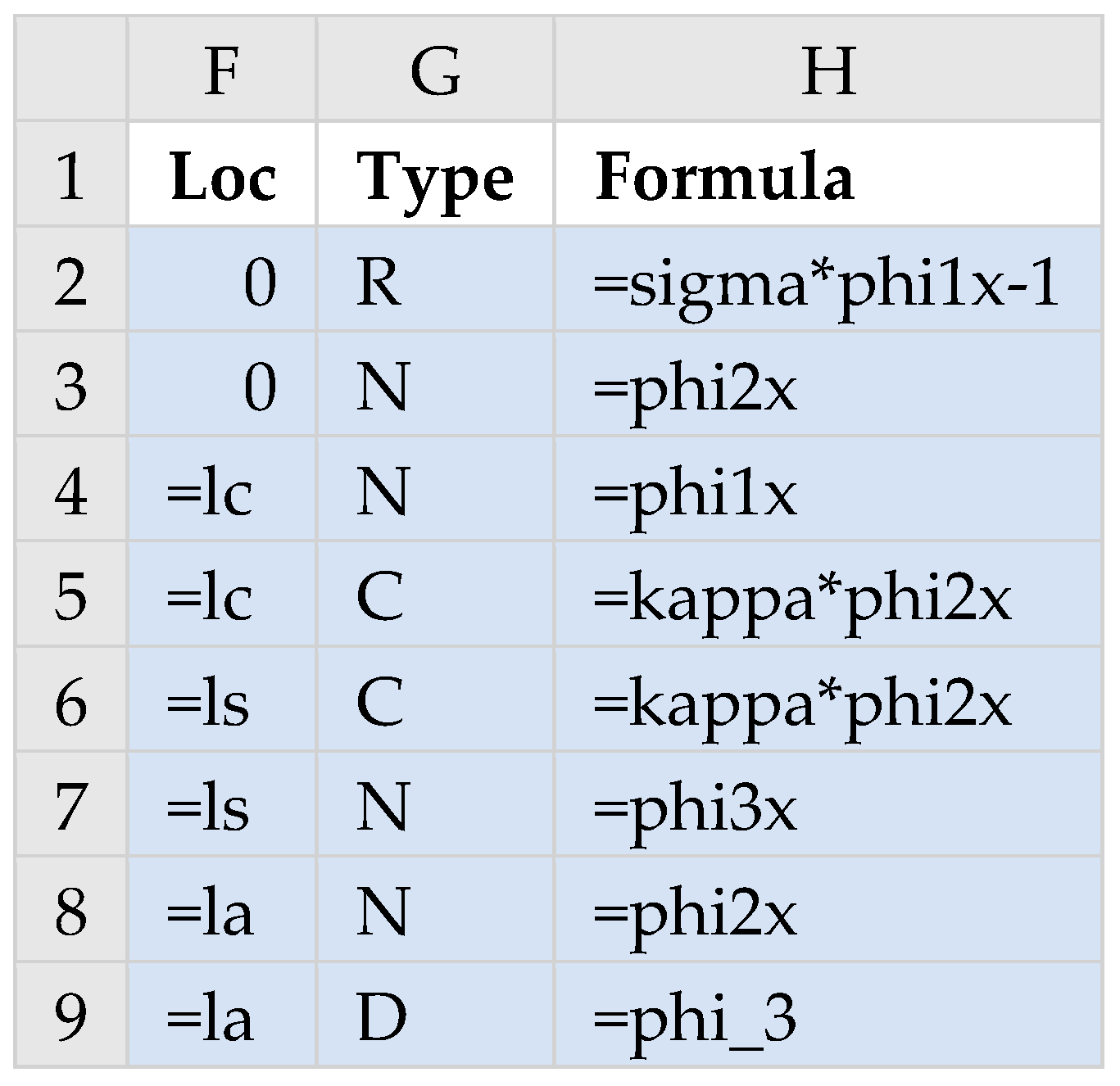Click the =ls cell in row 7

222,807
